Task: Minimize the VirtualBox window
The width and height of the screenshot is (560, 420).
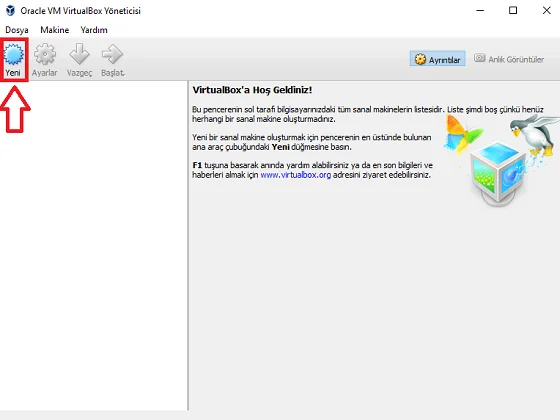Action: 480,11
